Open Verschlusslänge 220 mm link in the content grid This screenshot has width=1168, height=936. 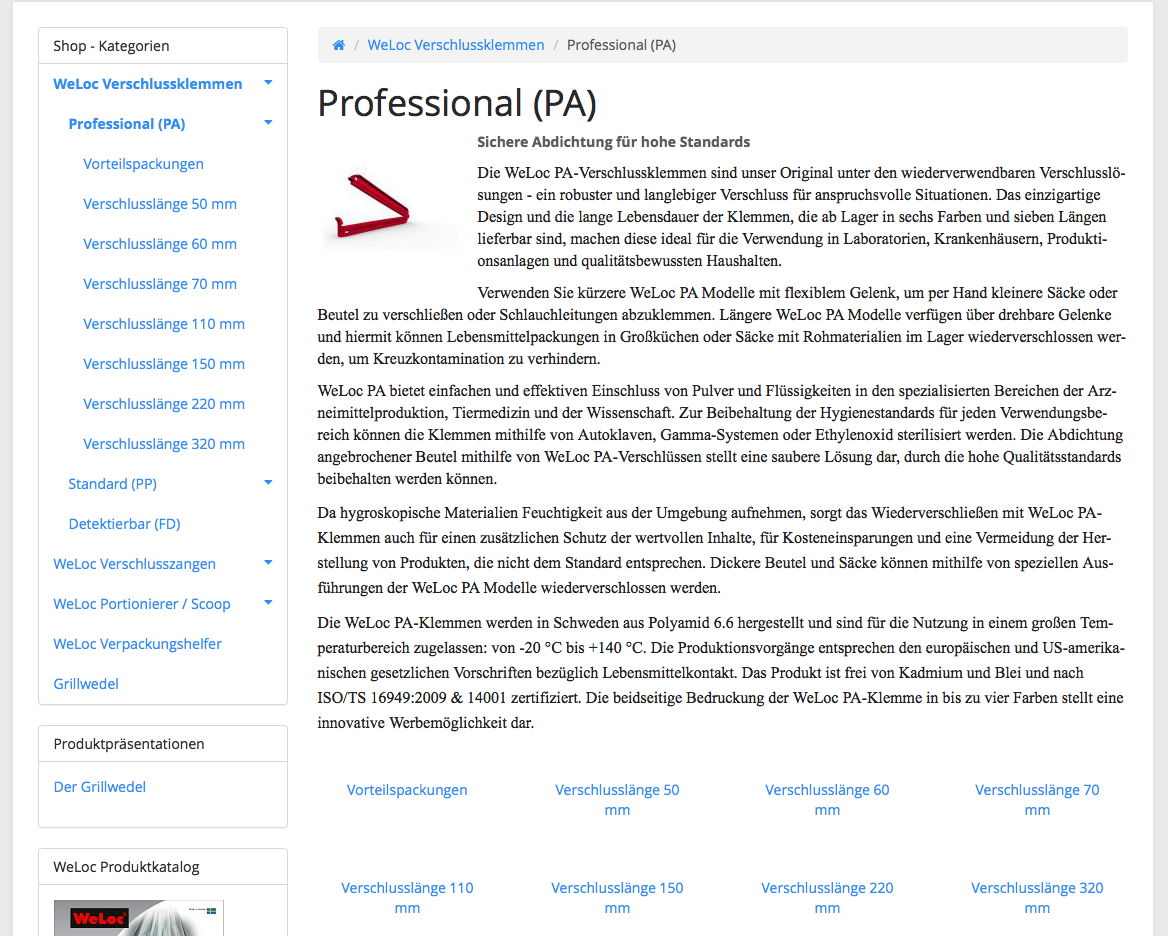point(827,897)
